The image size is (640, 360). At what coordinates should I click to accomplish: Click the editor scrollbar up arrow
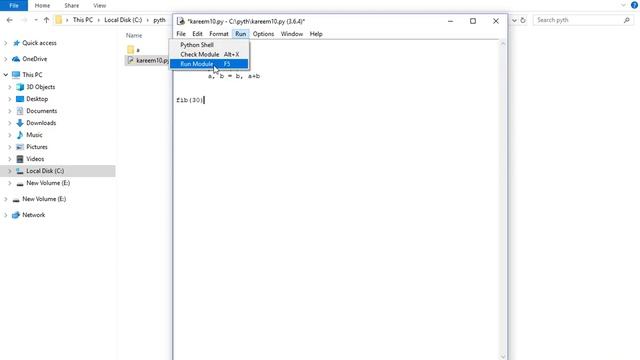tap(503, 44)
